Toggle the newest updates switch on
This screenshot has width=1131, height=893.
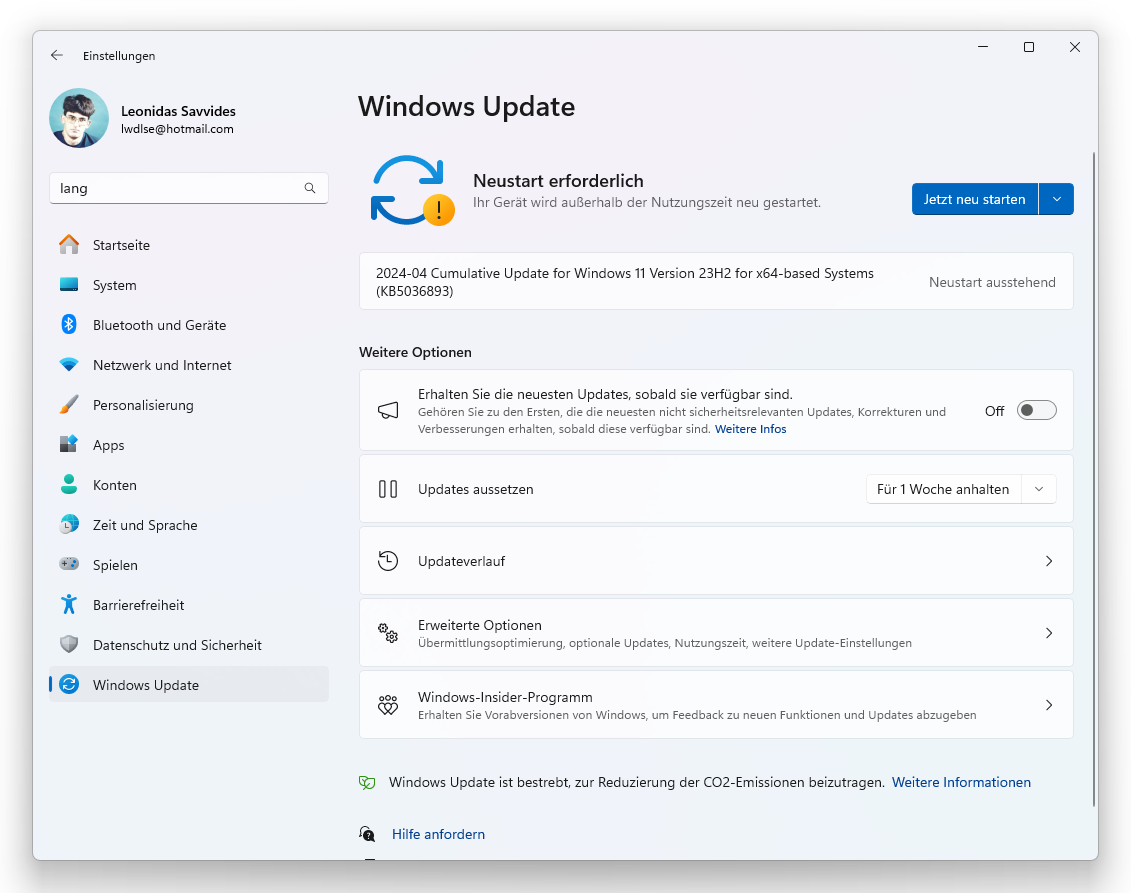tap(1037, 410)
